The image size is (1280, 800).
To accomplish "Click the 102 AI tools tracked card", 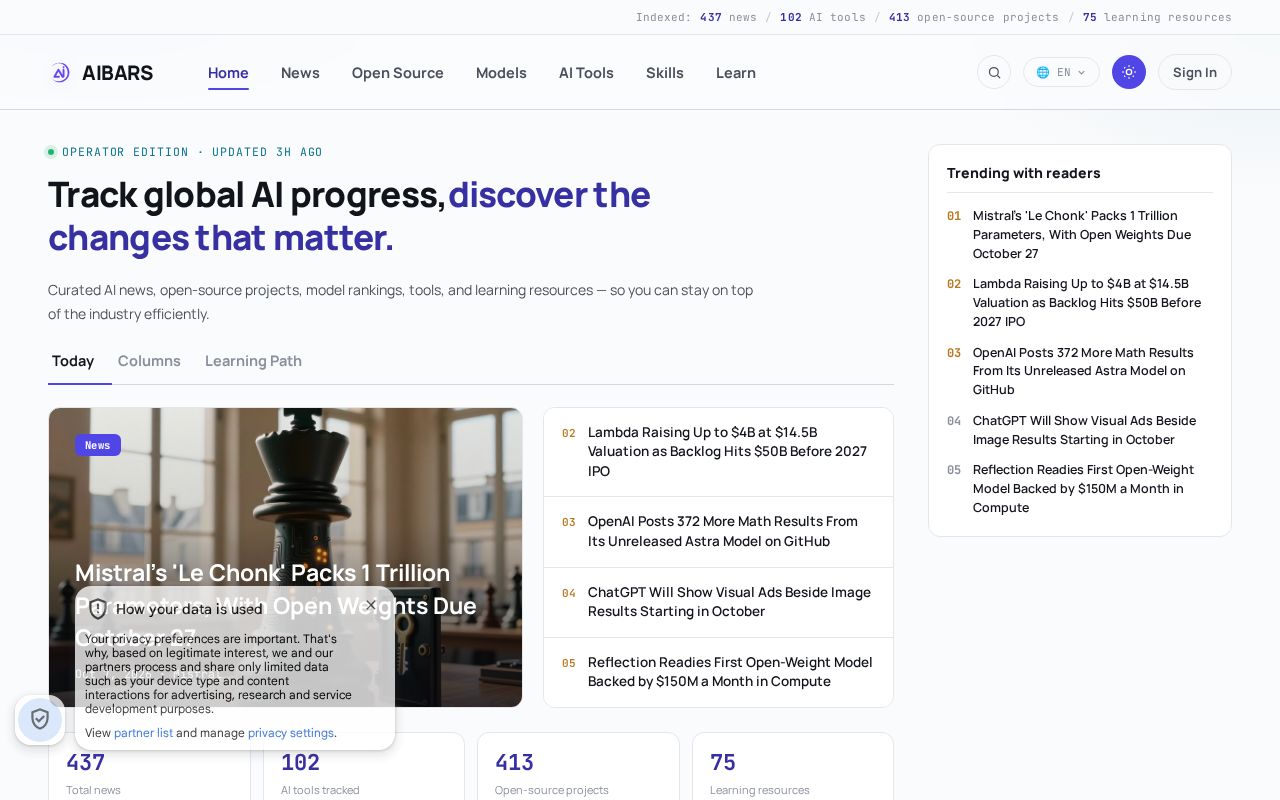I will [364, 767].
